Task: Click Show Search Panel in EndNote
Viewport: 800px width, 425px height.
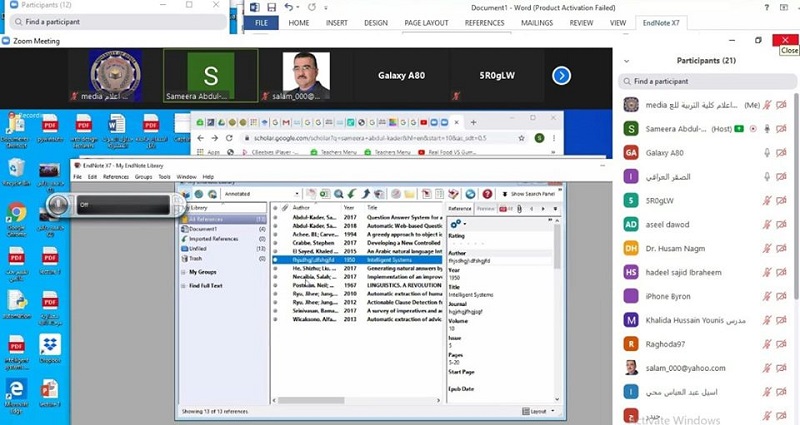Action: pos(529,194)
